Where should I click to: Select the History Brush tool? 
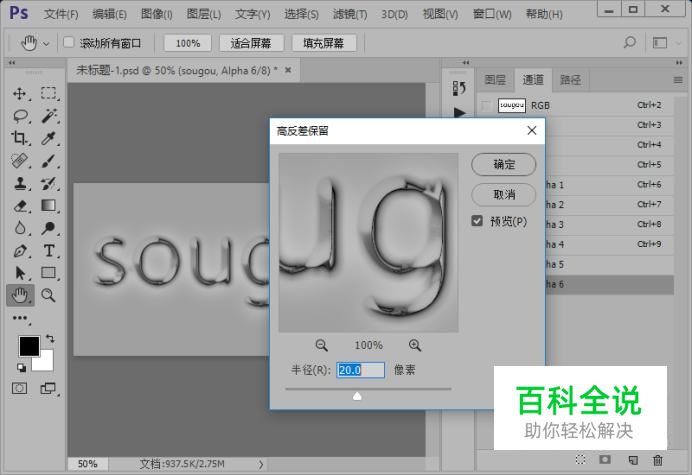click(x=48, y=183)
